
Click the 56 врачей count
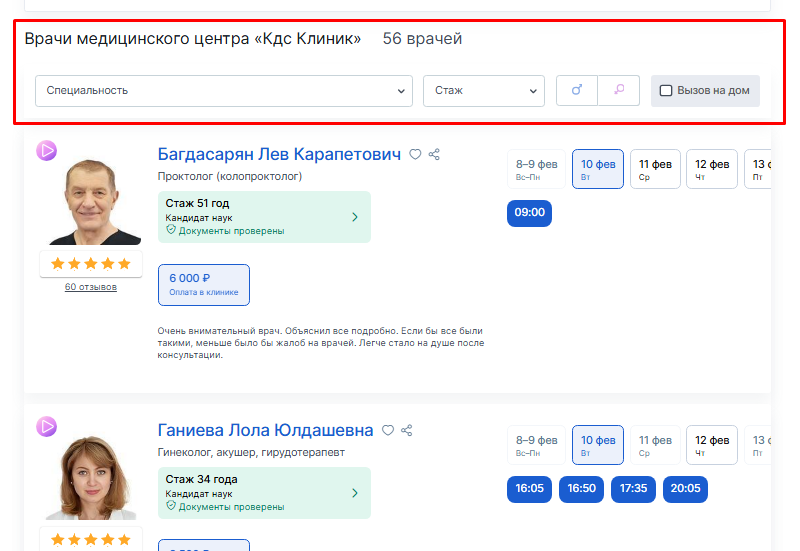(x=422, y=38)
